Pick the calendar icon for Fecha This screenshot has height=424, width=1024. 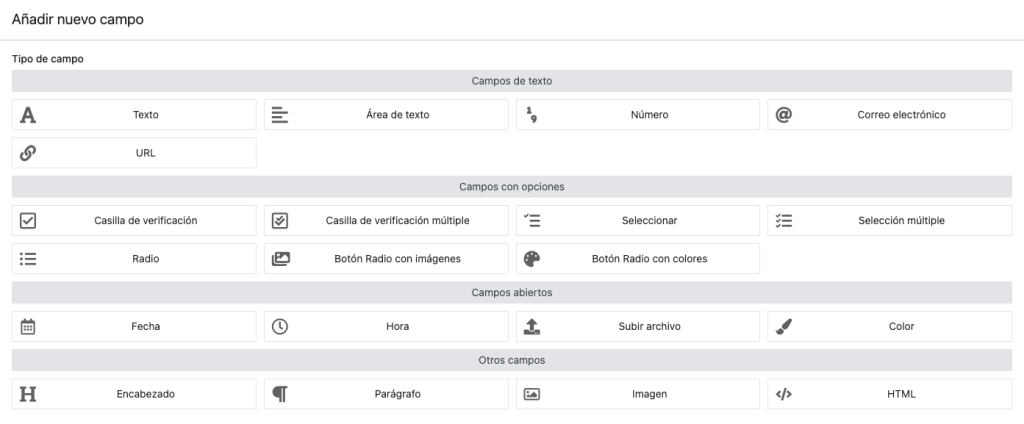tap(28, 327)
